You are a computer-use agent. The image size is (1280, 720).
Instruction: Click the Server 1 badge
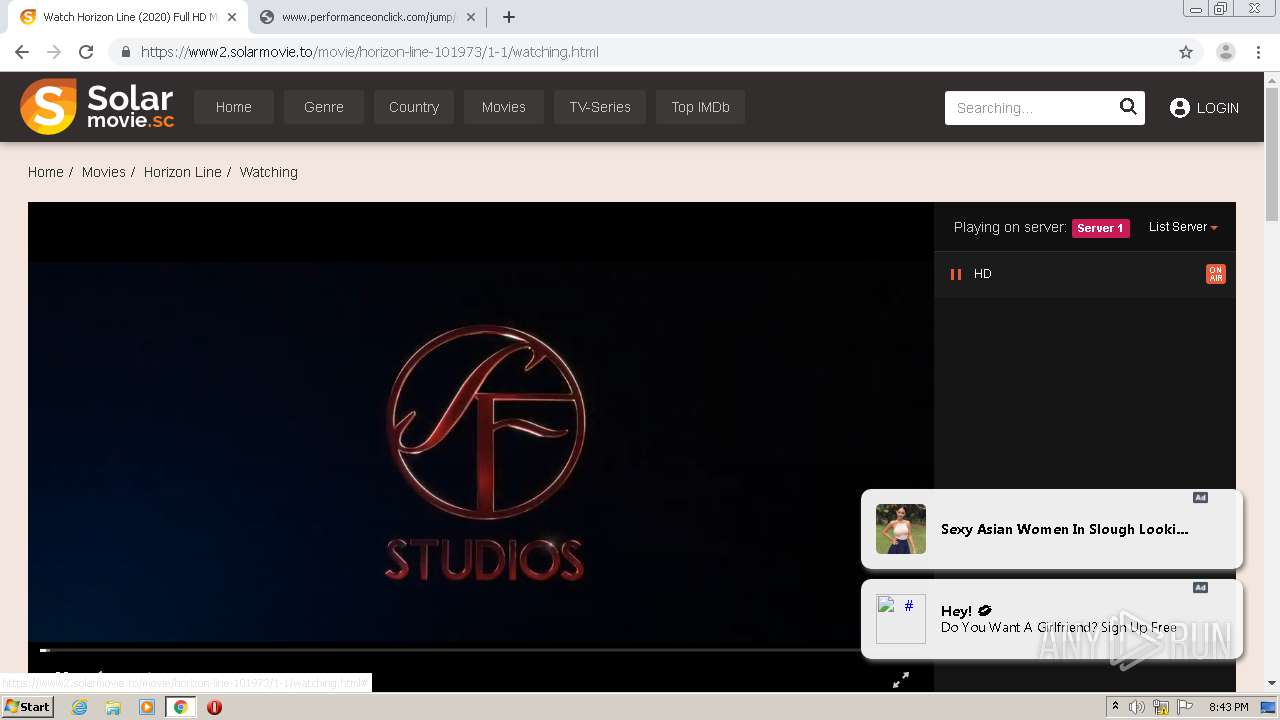(x=1101, y=228)
